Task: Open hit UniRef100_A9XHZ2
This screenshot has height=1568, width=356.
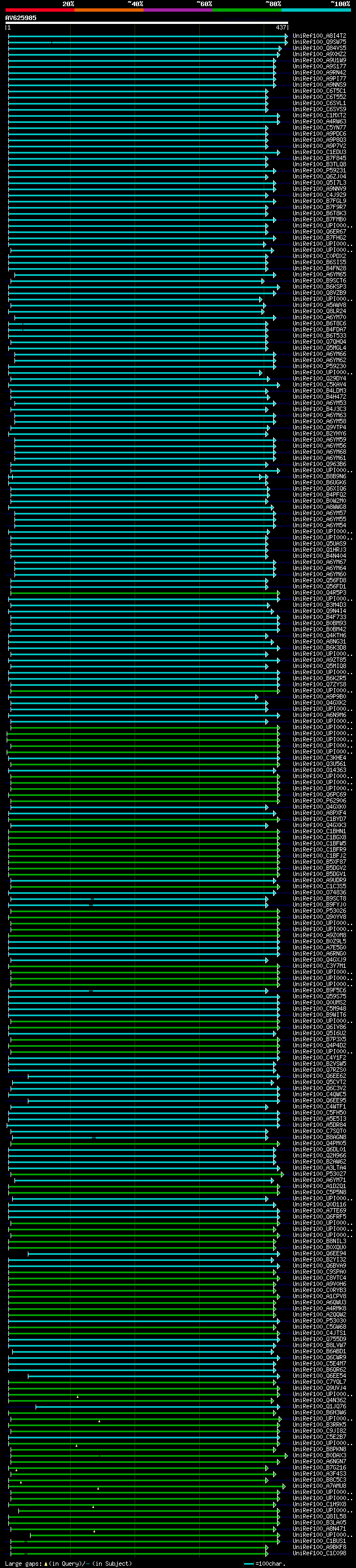Action: tap(319, 54)
